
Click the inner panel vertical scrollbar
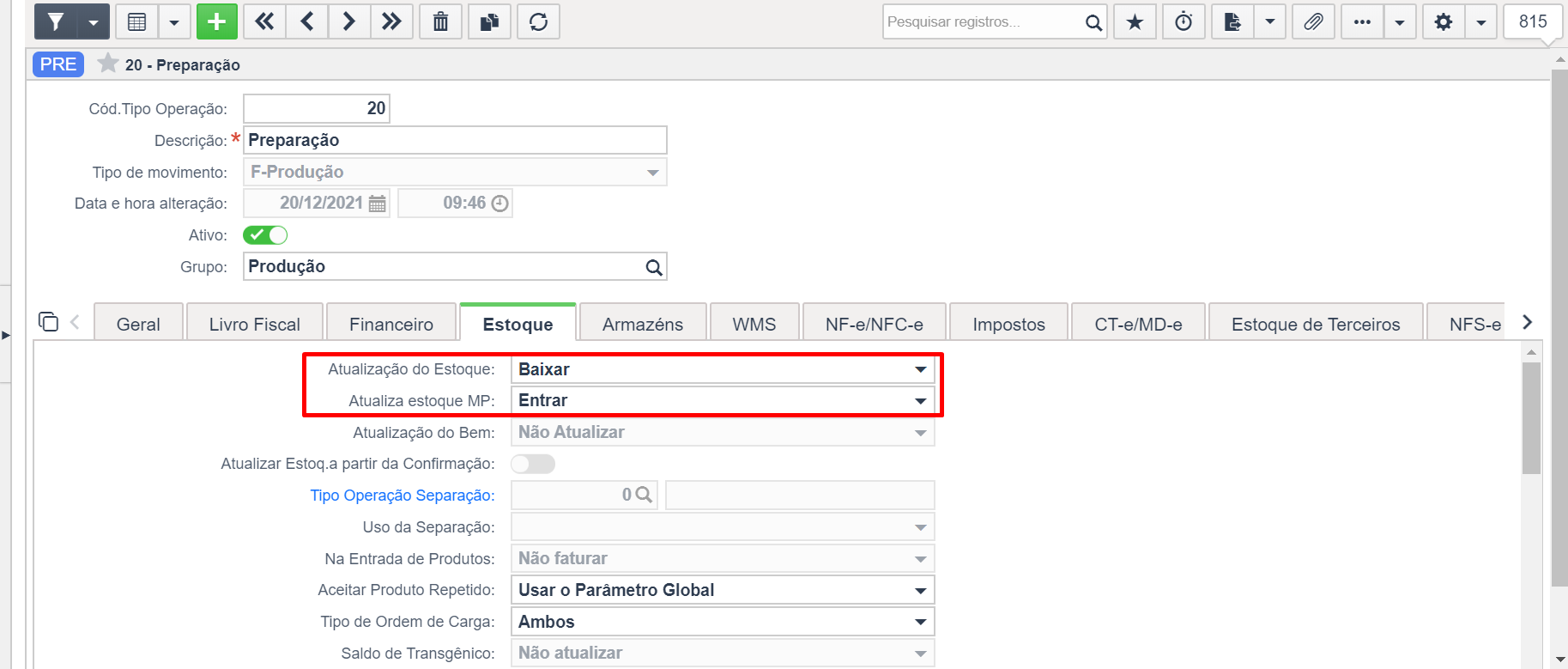click(1531, 418)
